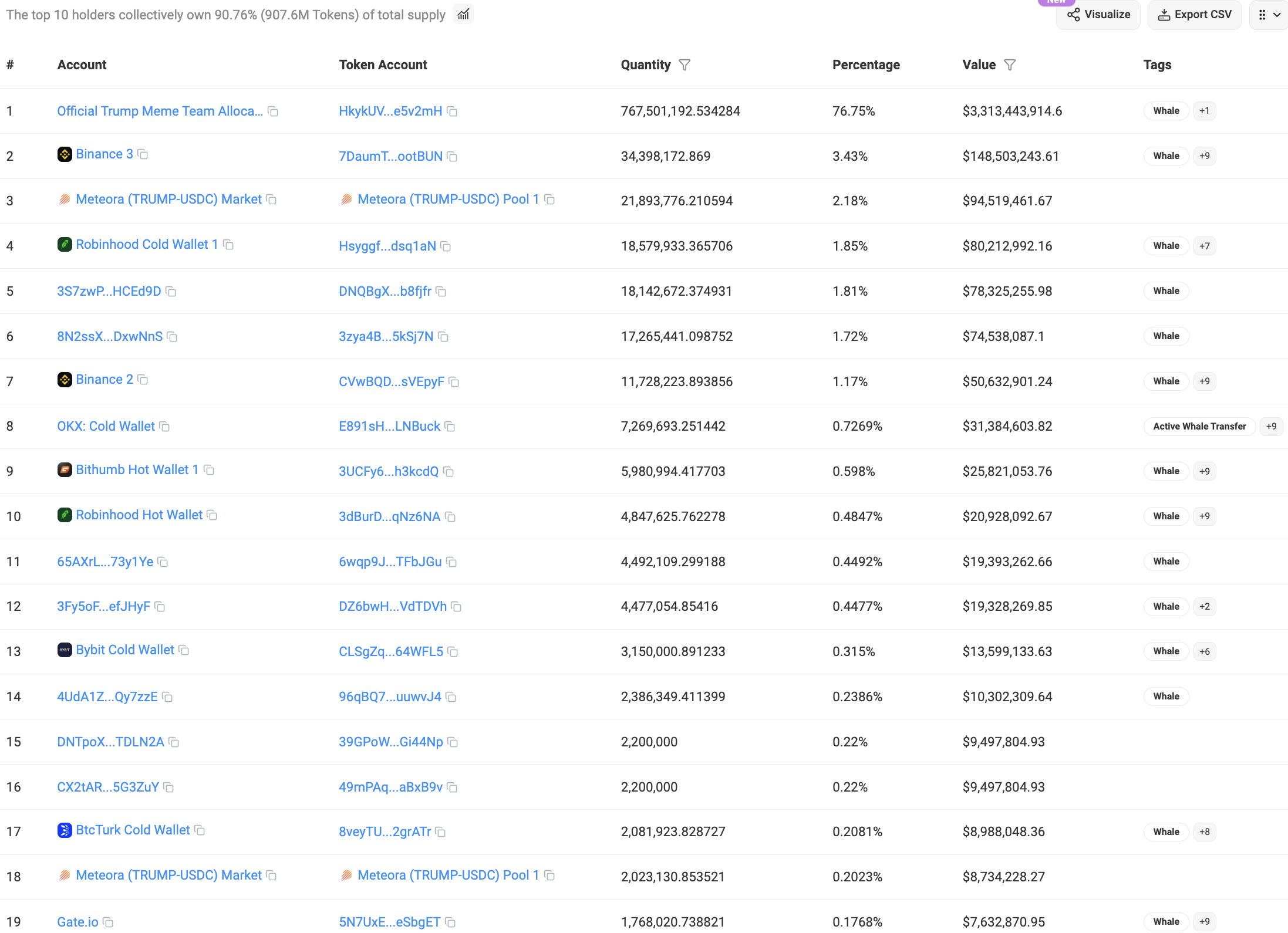Expand +2 tags on row 12
The height and width of the screenshot is (933, 1288).
point(1204,607)
